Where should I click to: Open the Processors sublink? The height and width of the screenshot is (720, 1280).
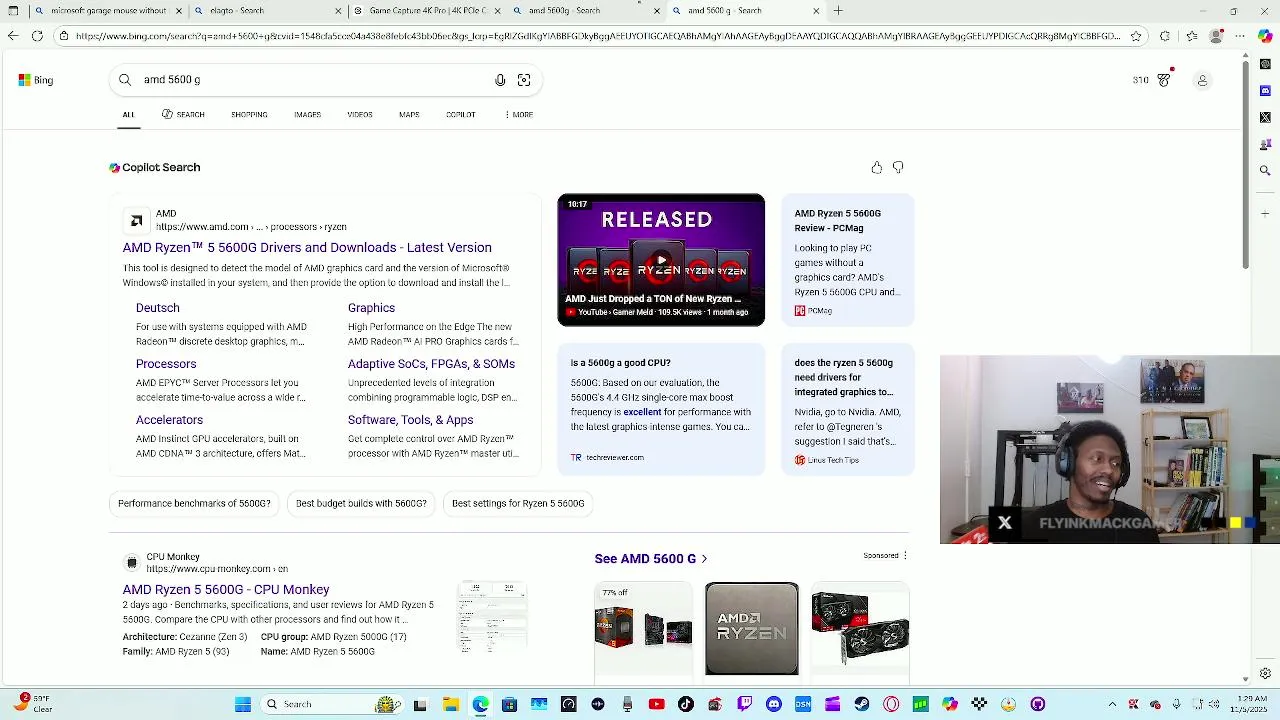point(166,364)
